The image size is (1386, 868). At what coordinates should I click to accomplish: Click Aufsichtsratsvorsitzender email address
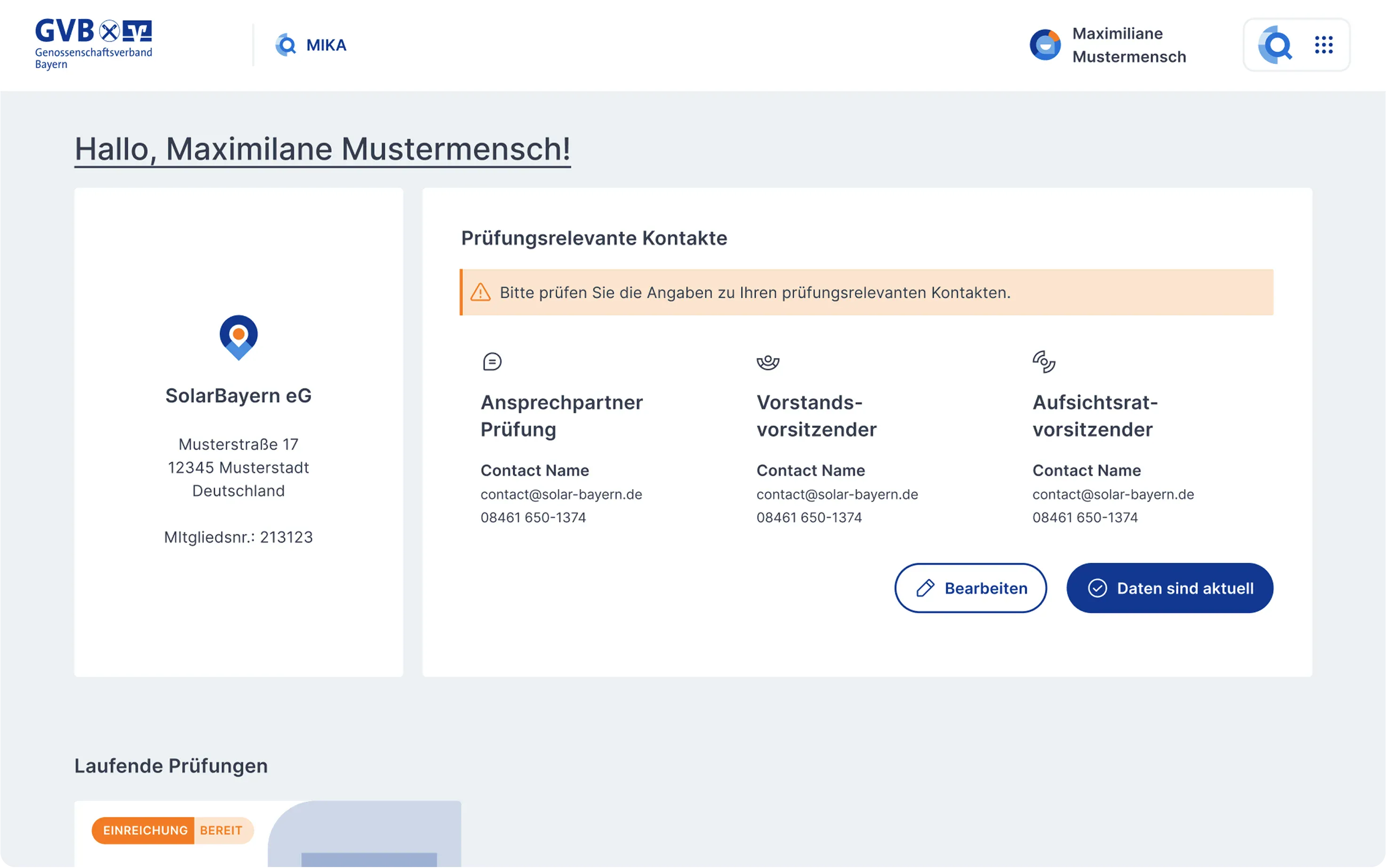(x=1113, y=494)
